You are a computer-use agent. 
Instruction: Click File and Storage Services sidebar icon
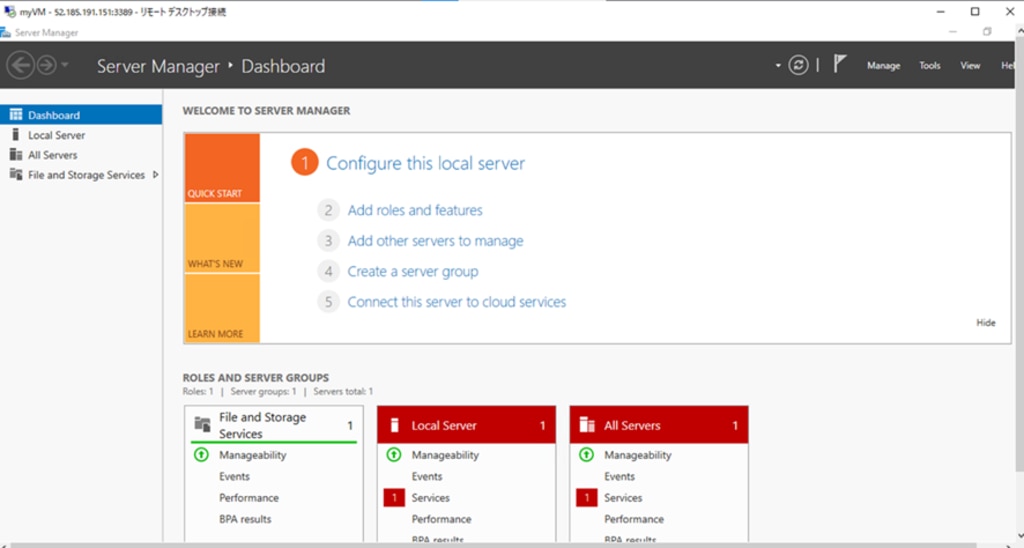point(16,174)
